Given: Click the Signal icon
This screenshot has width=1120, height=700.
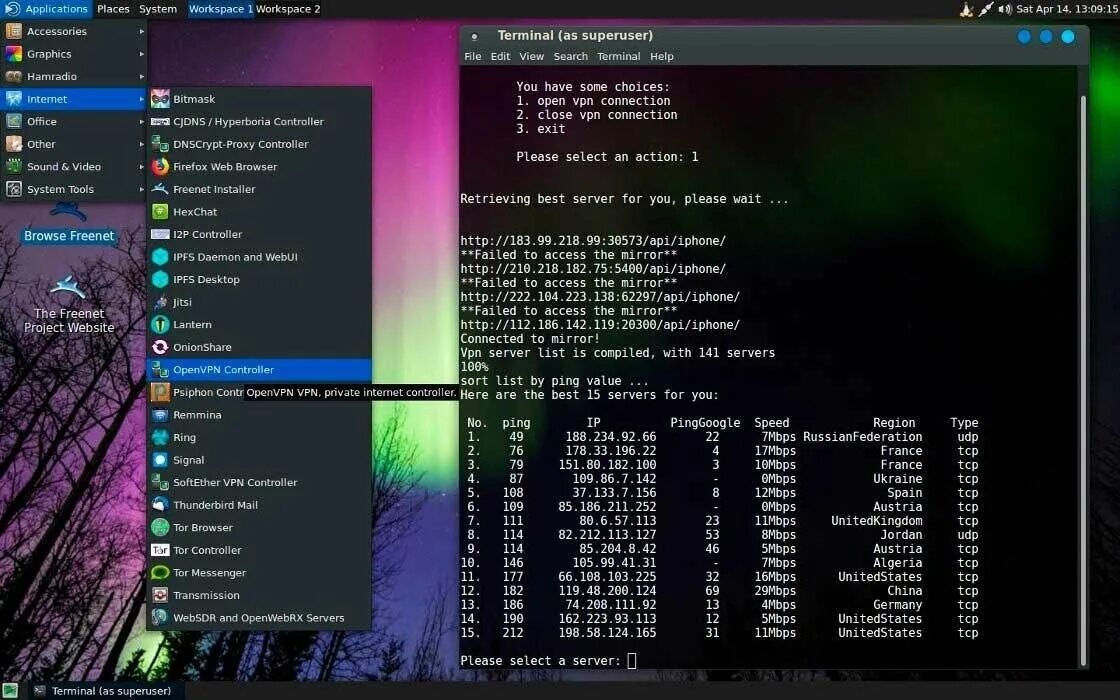Looking at the screenshot, I should (x=160, y=460).
